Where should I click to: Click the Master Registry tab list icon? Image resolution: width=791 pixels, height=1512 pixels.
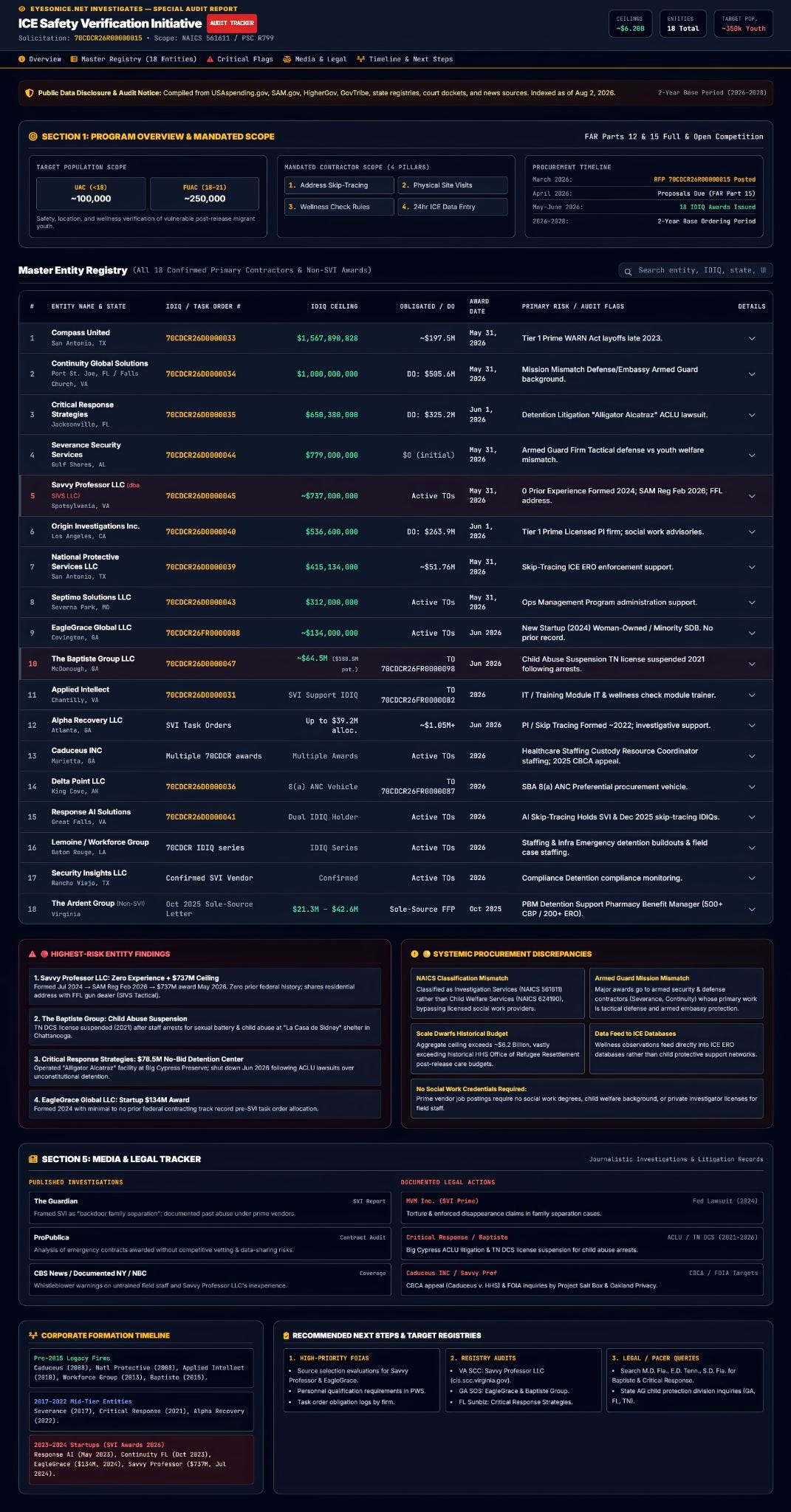pyautogui.click(x=74, y=59)
